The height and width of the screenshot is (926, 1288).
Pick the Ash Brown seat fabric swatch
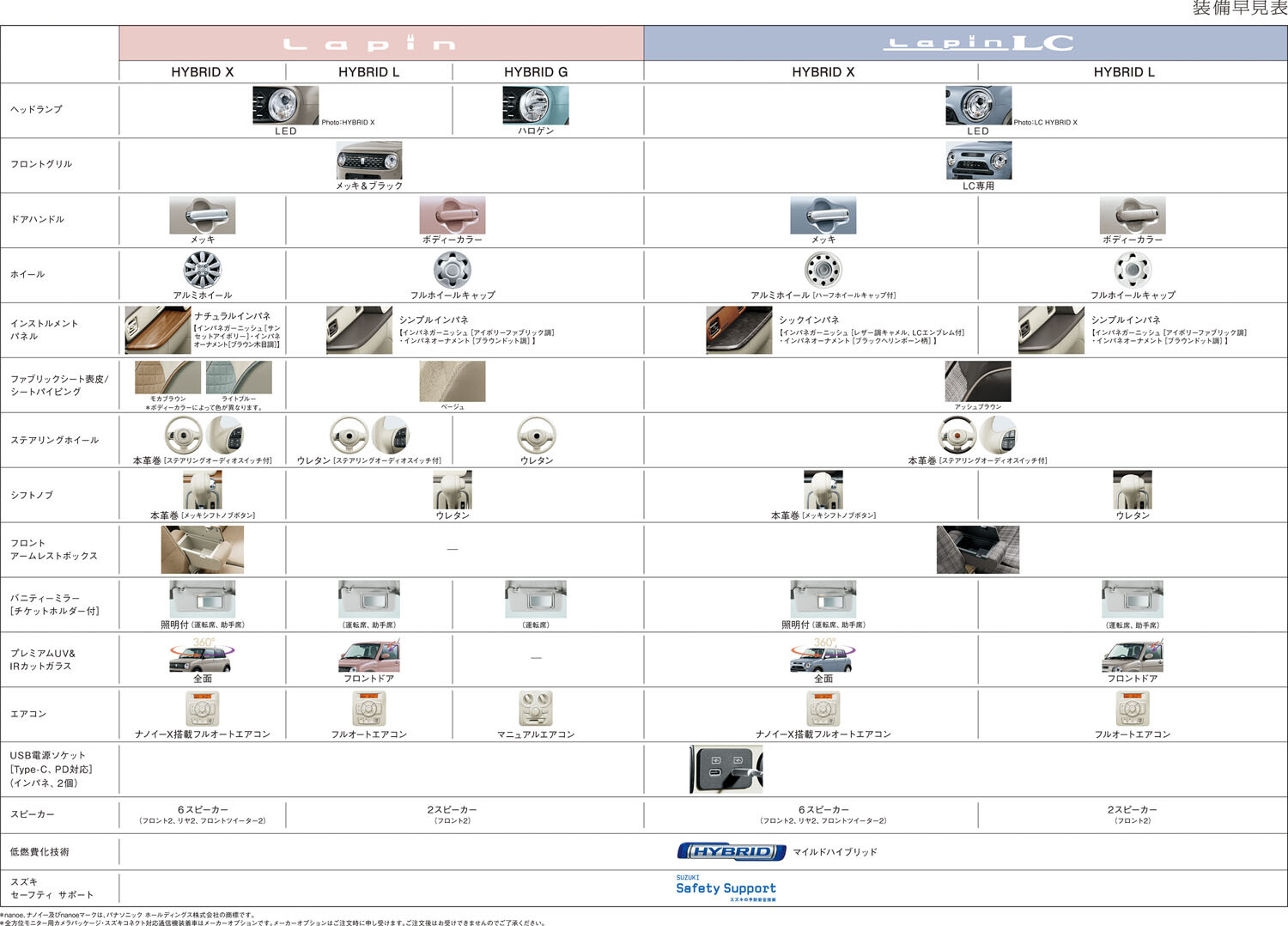click(977, 381)
